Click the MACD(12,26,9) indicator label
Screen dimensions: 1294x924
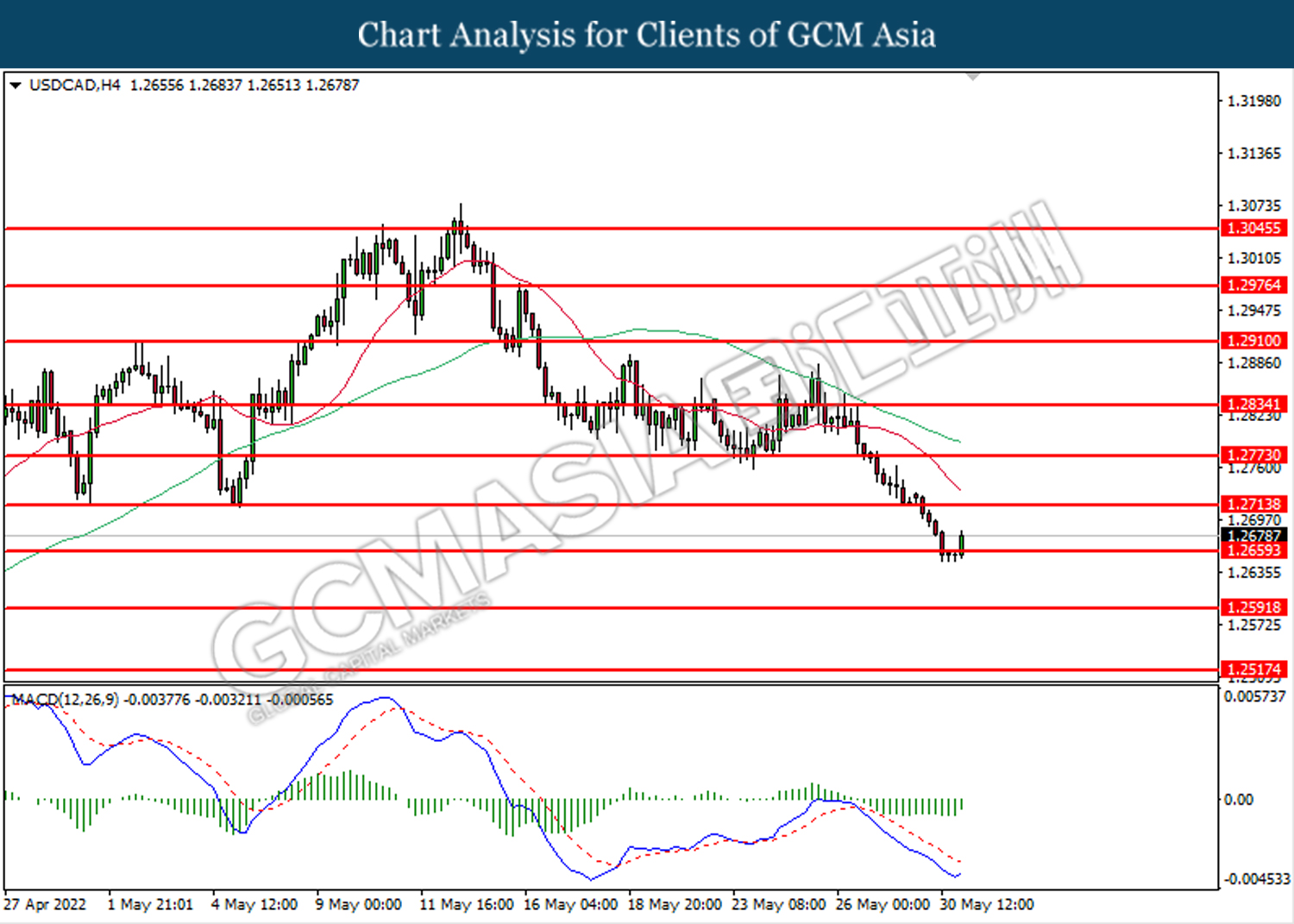click(x=65, y=700)
